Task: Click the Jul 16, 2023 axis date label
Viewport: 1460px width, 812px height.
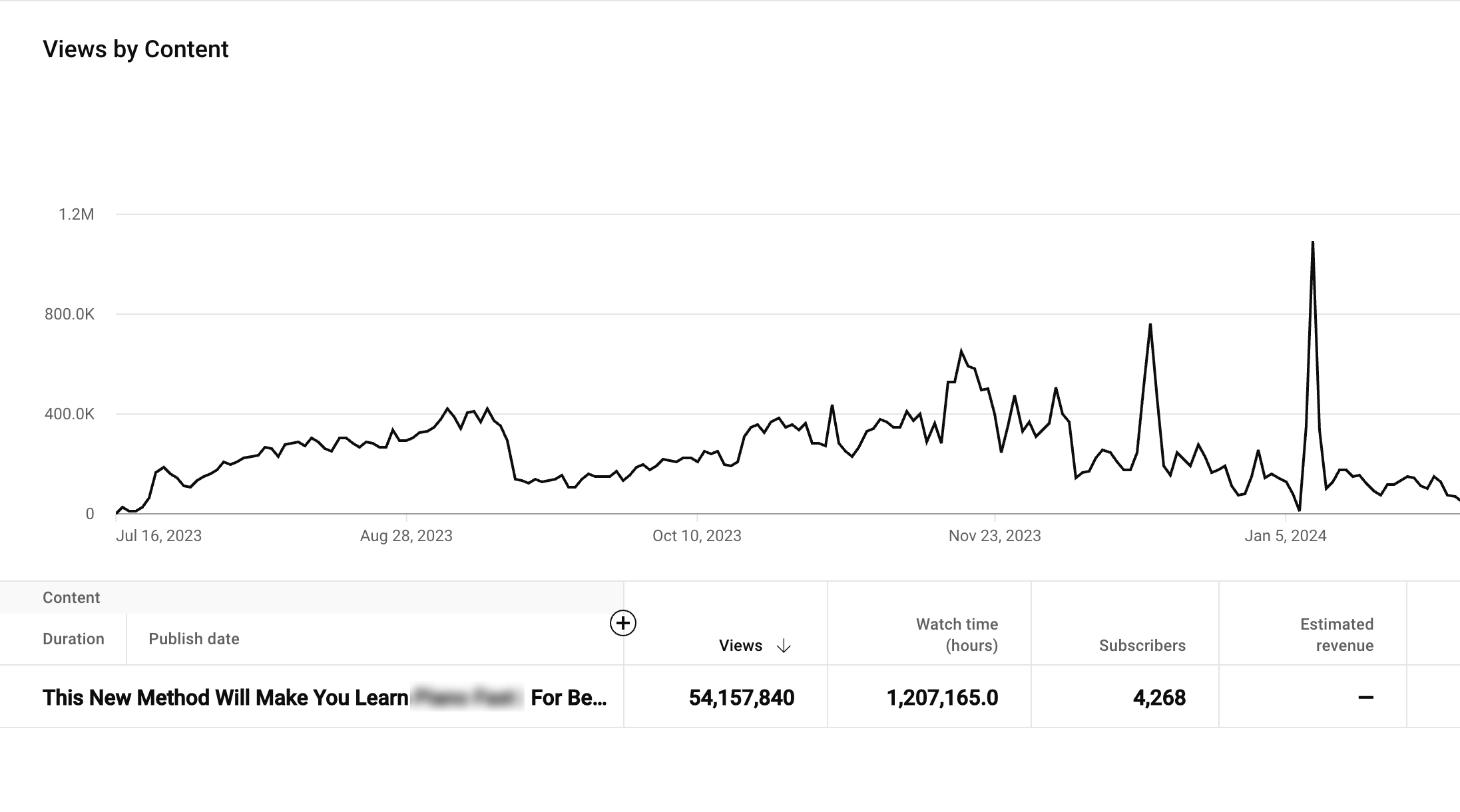Action: click(158, 536)
